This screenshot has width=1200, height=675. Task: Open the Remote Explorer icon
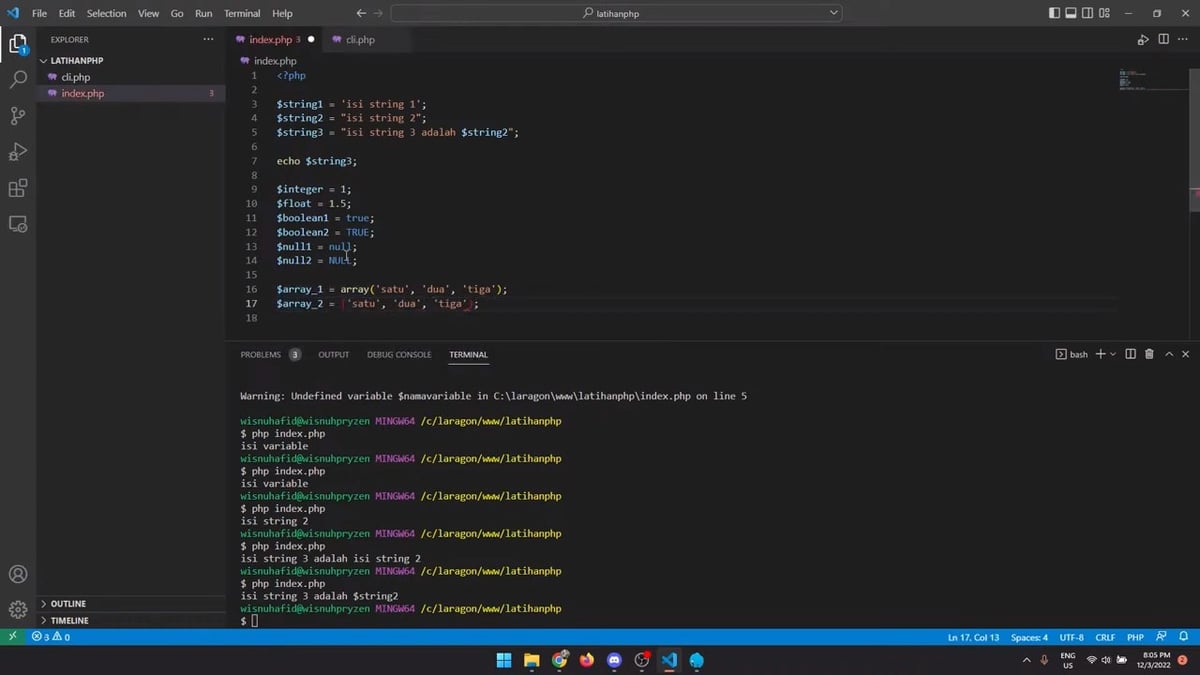[18, 225]
